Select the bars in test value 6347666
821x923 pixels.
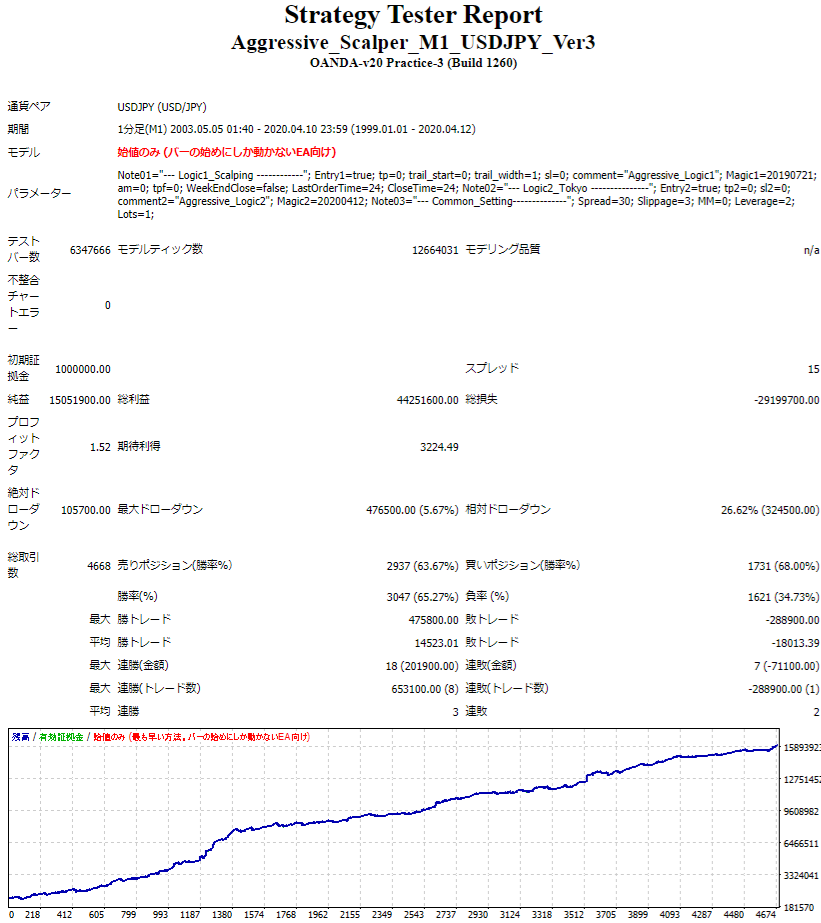(90, 250)
